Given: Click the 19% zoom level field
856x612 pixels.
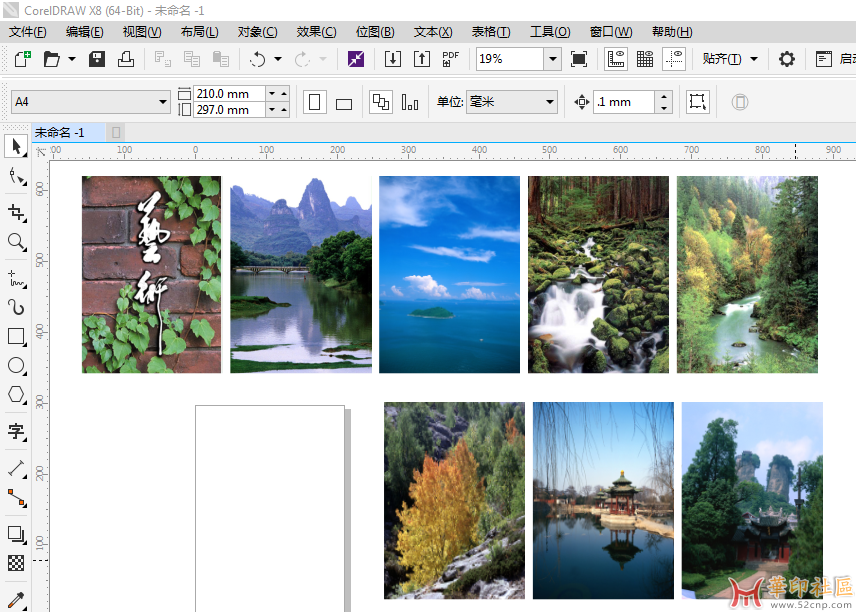Looking at the screenshot, I should (x=509, y=58).
